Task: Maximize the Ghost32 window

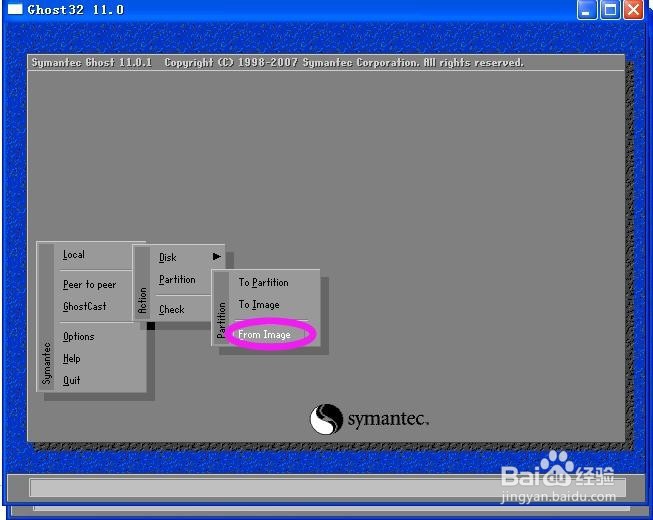Action: pos(610,10)
